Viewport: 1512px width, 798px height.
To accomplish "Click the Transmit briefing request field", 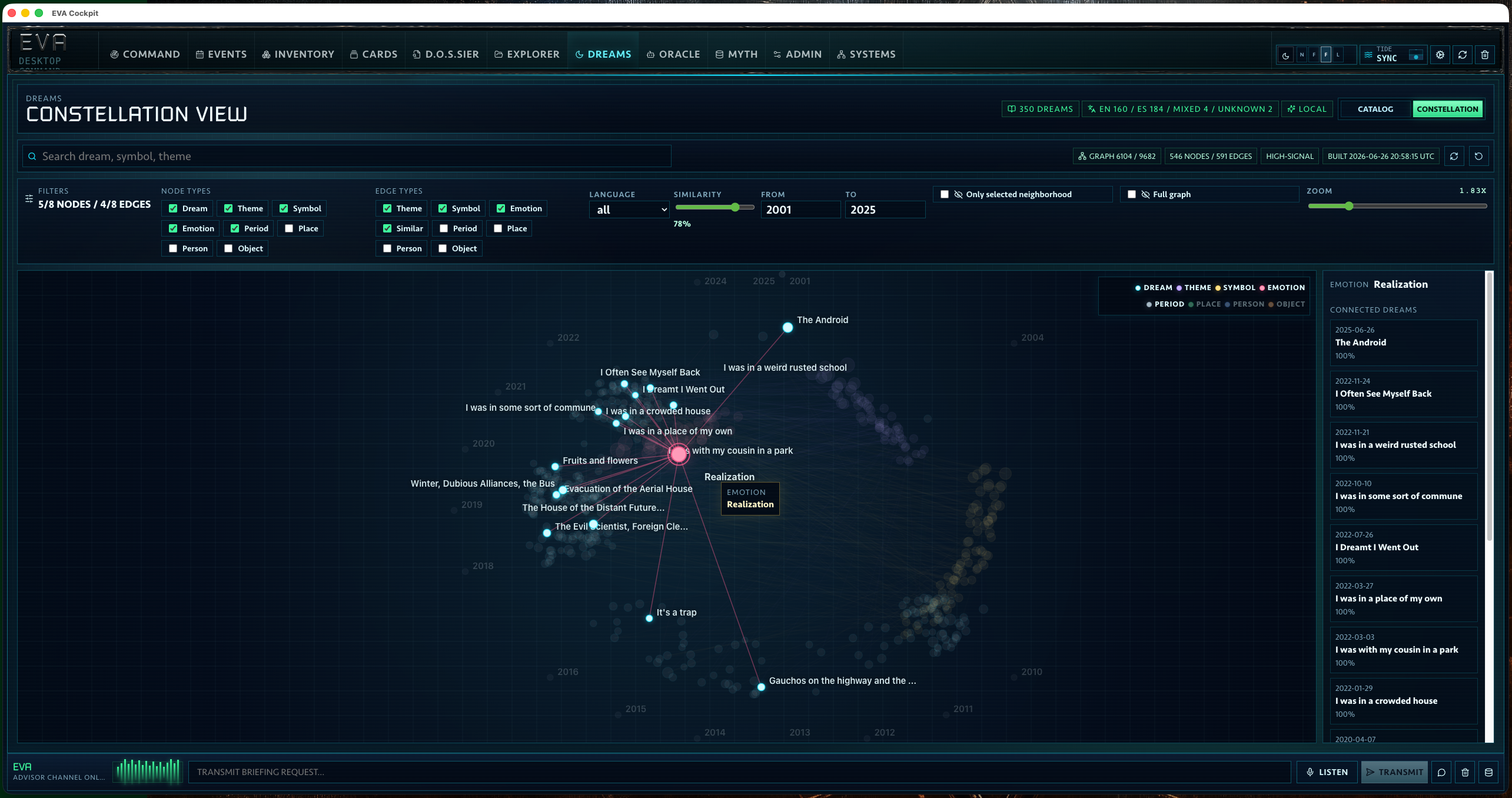I will [x=739, y=772].
